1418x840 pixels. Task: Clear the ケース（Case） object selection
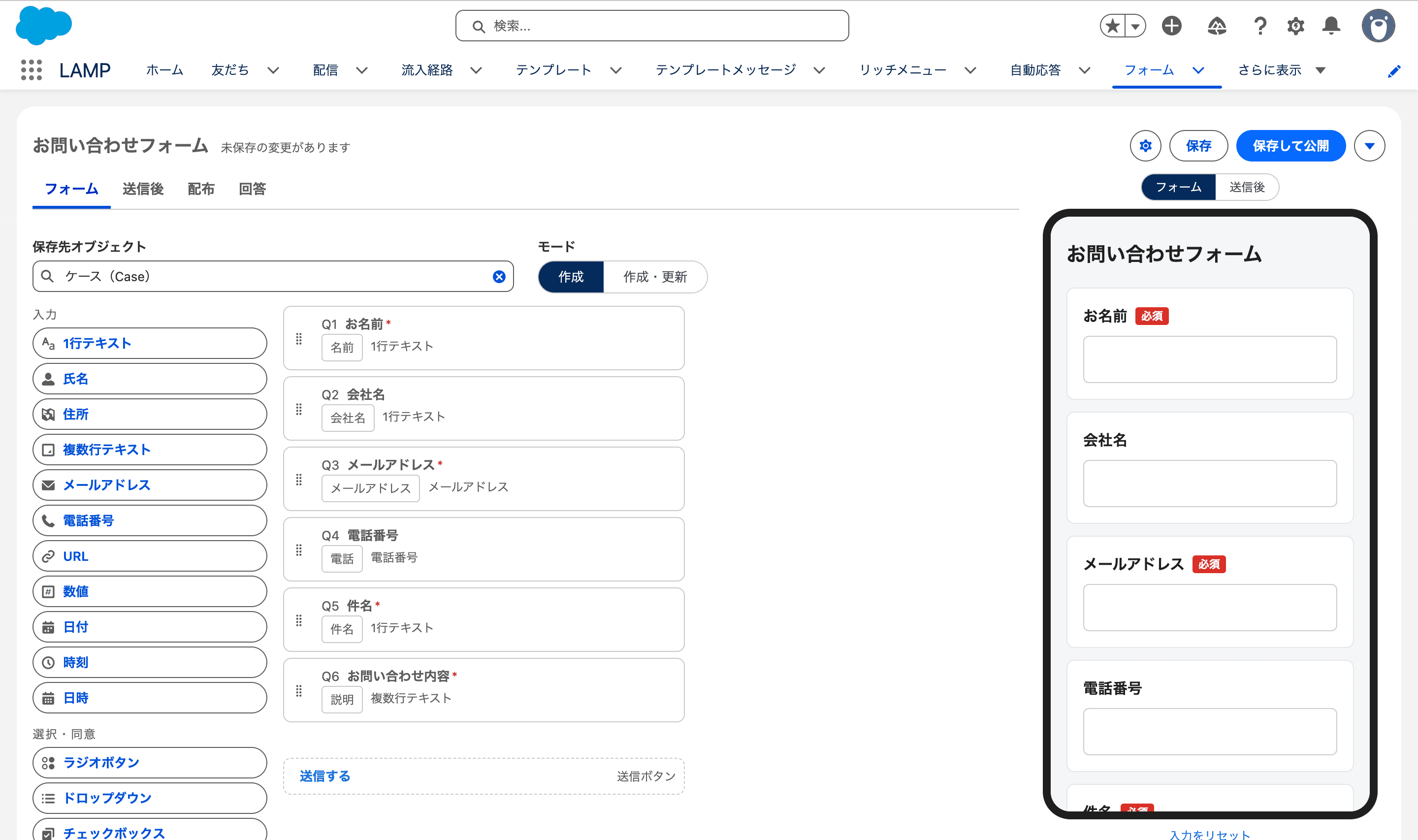coord(499,277)
